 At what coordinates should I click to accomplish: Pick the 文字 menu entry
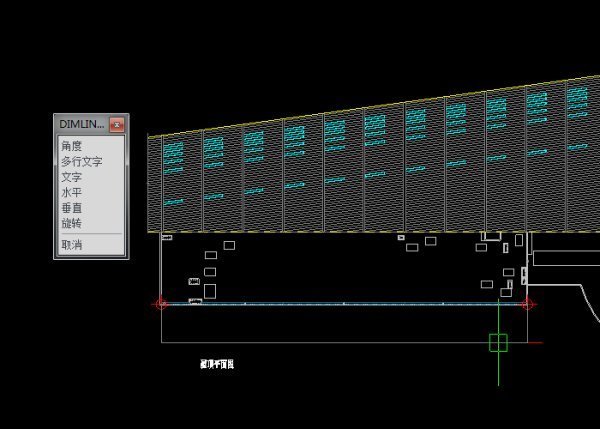tap(71, 177)
